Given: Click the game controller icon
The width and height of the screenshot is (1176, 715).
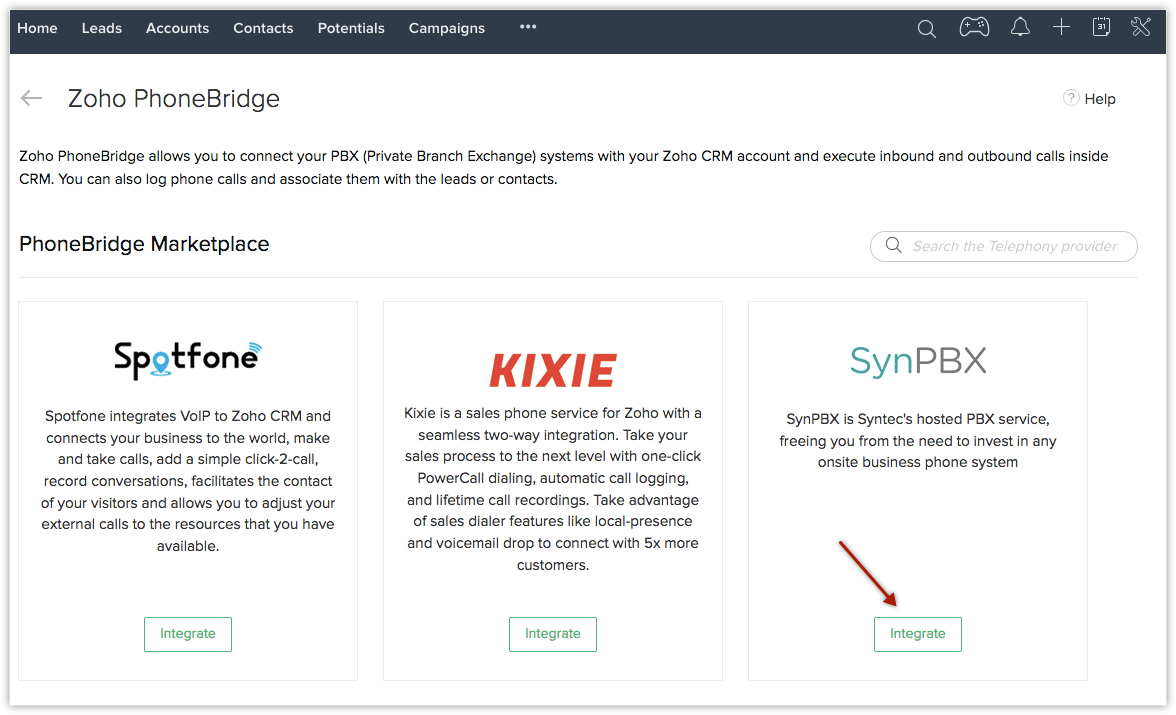Looking at the screenshot, I should click(974, 28).
